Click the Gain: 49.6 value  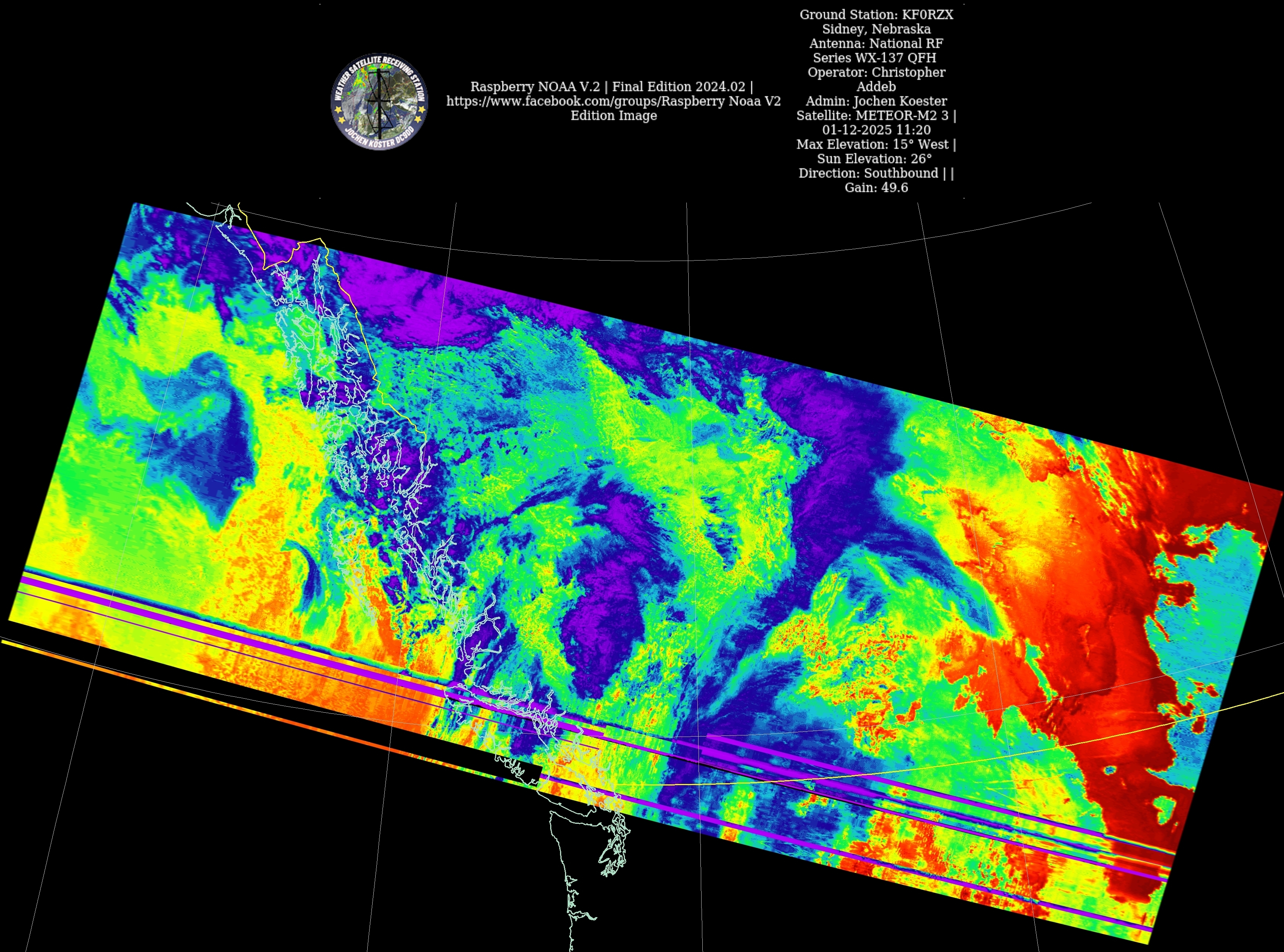click(876, 188)
